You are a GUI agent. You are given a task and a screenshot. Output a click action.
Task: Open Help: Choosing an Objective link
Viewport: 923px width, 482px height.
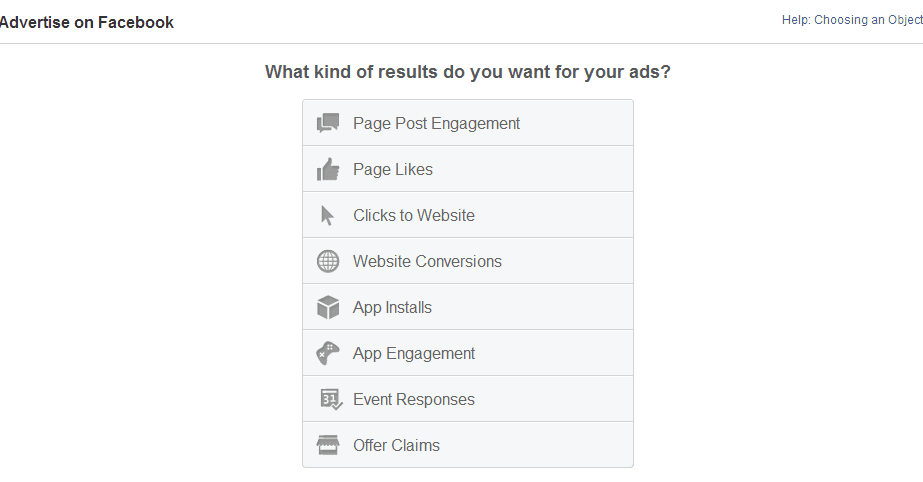[852, 20]
